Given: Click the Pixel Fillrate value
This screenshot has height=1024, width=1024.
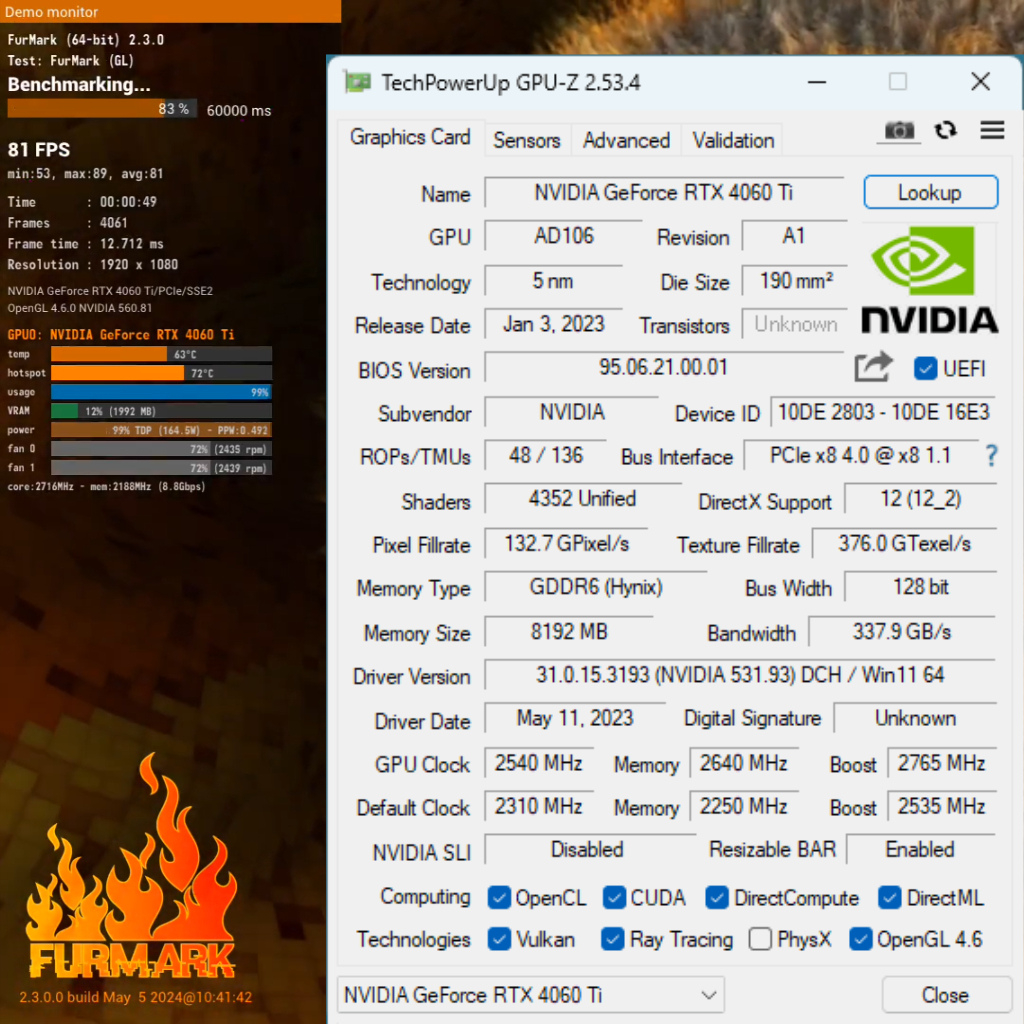Looking at the screenshot, I should click(x=566, y=543).
